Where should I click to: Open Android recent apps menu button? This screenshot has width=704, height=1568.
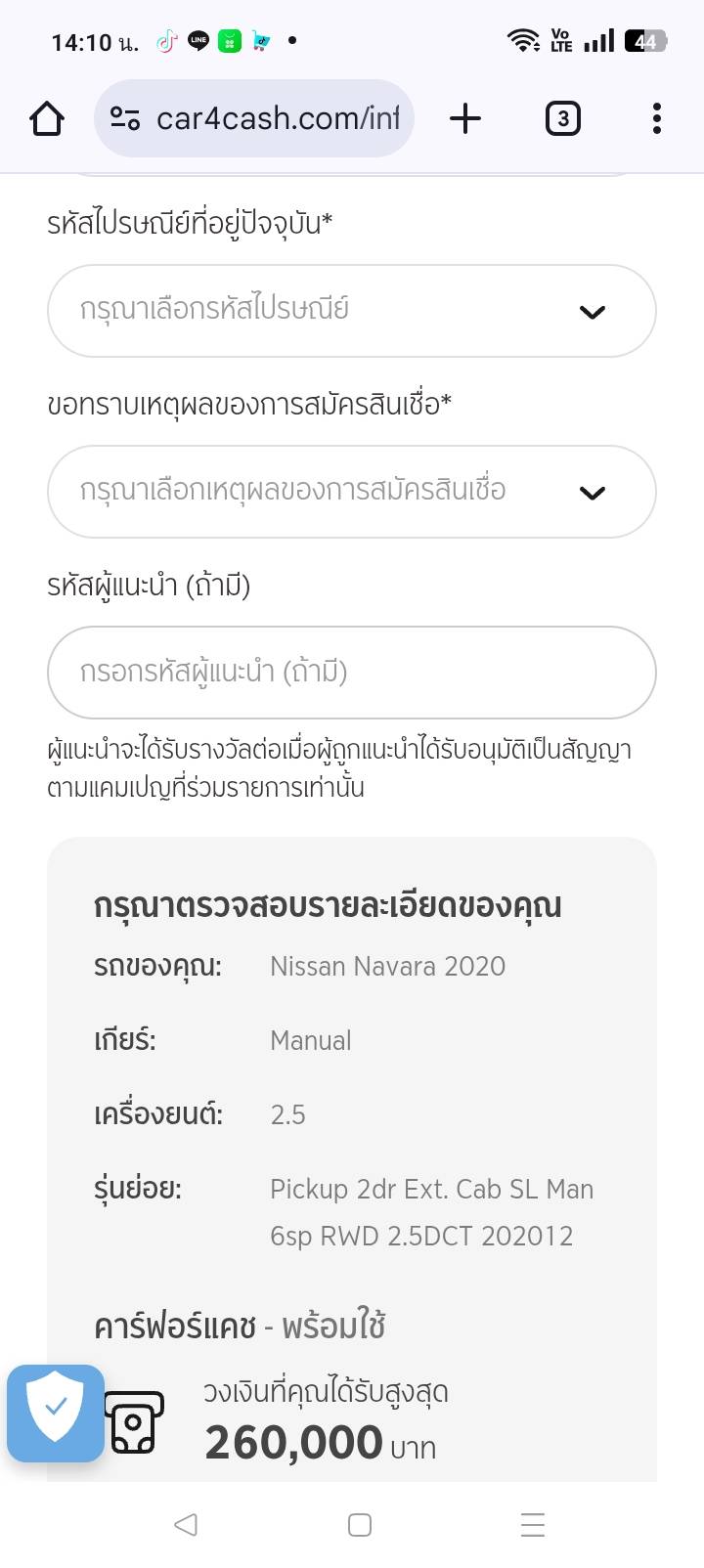pyautogui.click(x=532, y=1524)
